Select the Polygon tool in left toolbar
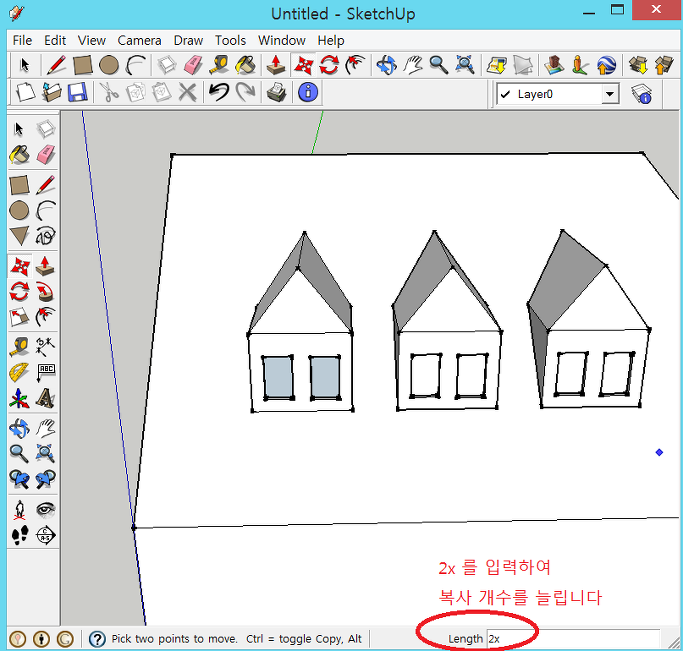 click(x=20, y=236)
